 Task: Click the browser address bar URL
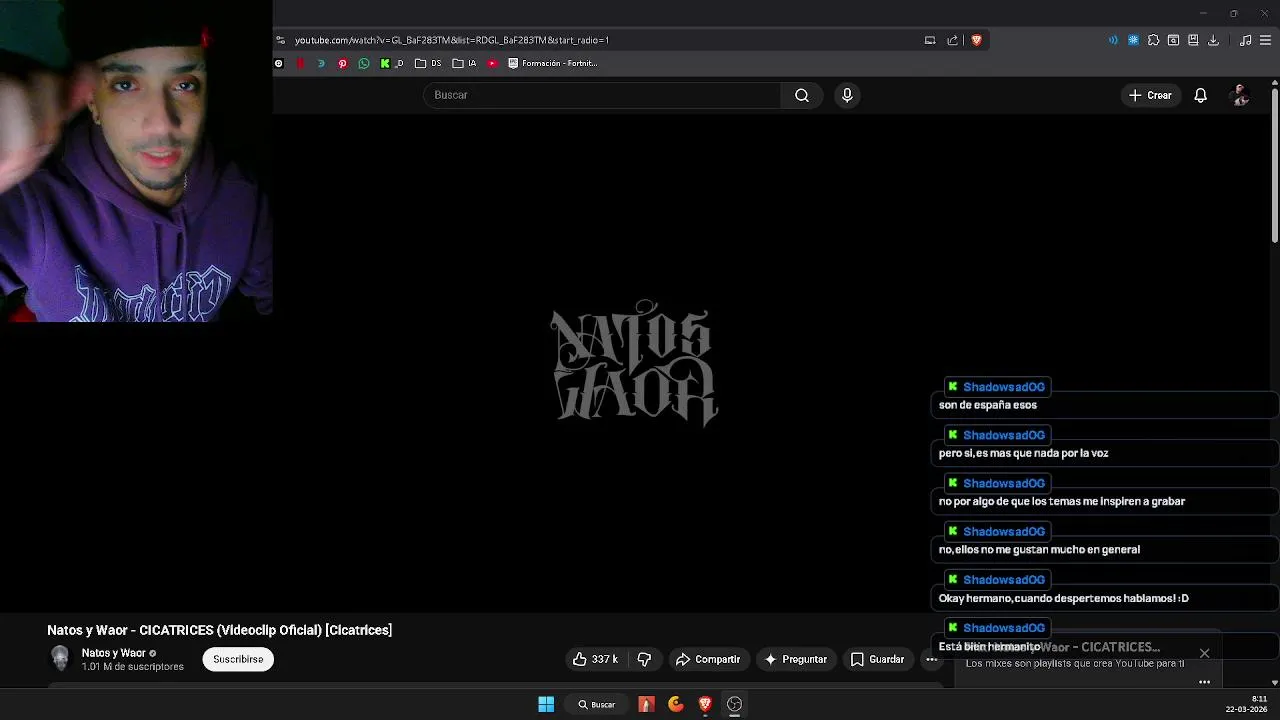(x=452, y=40)
